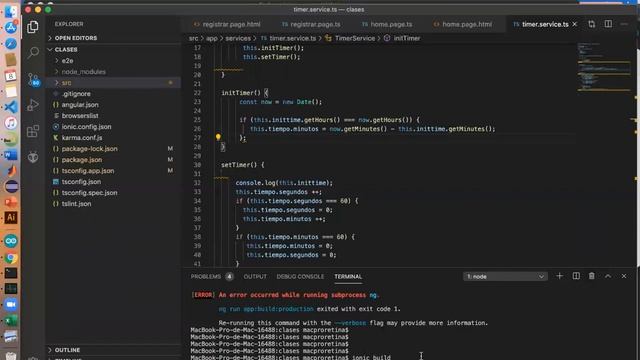Open Visual Studio Code from the dock
This screenshot has height=360, width=640.
click(11, 107)
